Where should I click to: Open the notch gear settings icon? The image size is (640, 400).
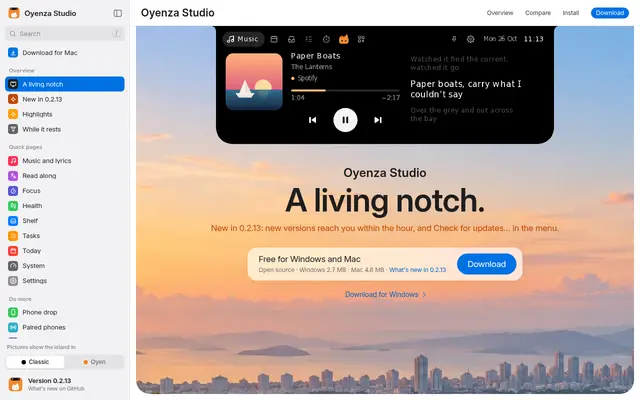click(471, 39)
